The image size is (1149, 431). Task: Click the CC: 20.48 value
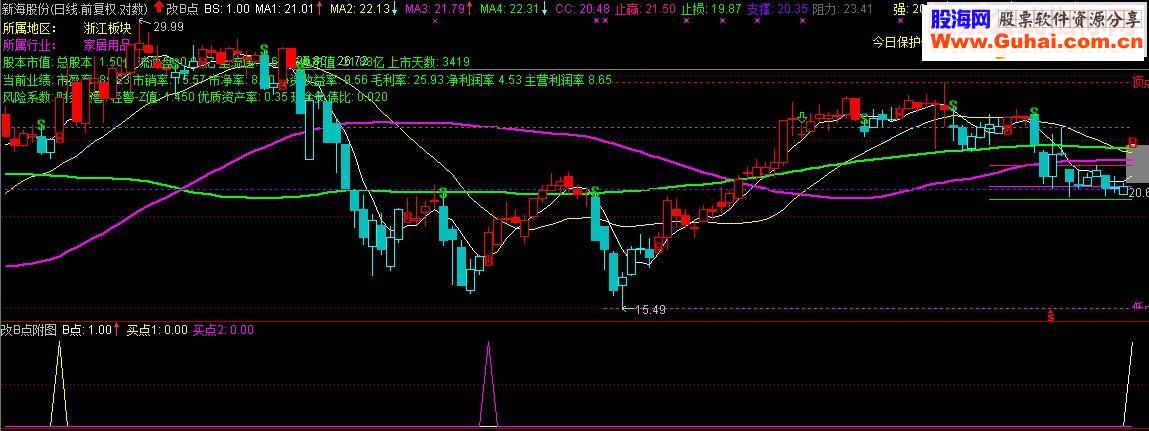pos(583,9)
